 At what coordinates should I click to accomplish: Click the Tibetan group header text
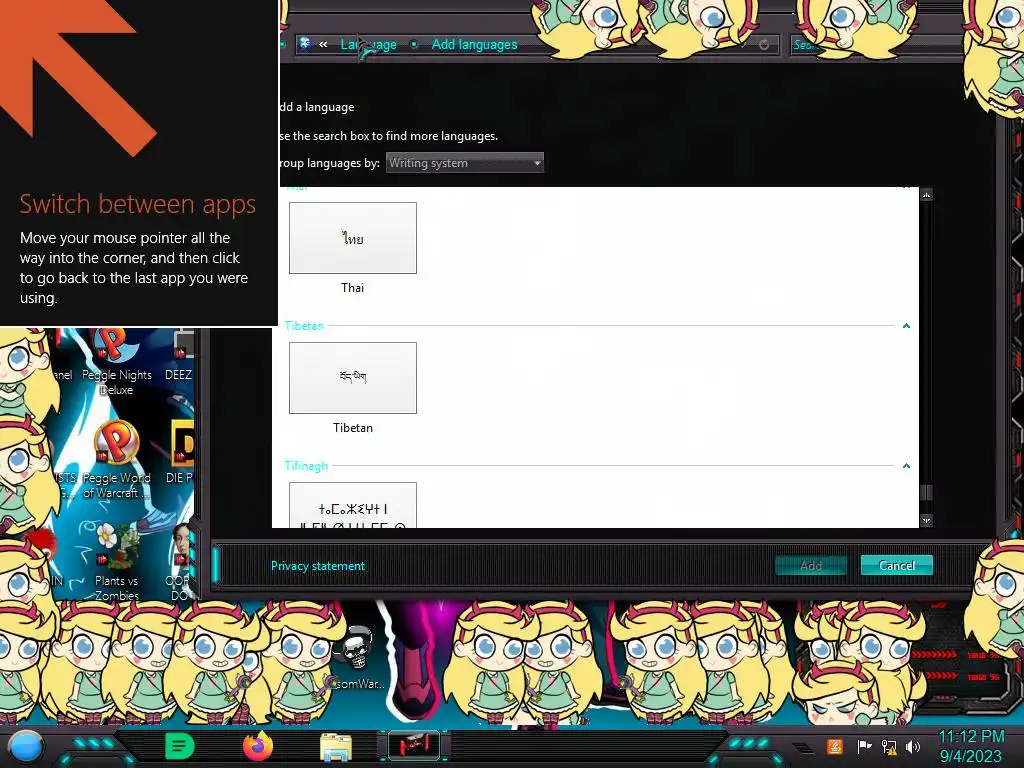click(x=304, y=325)
